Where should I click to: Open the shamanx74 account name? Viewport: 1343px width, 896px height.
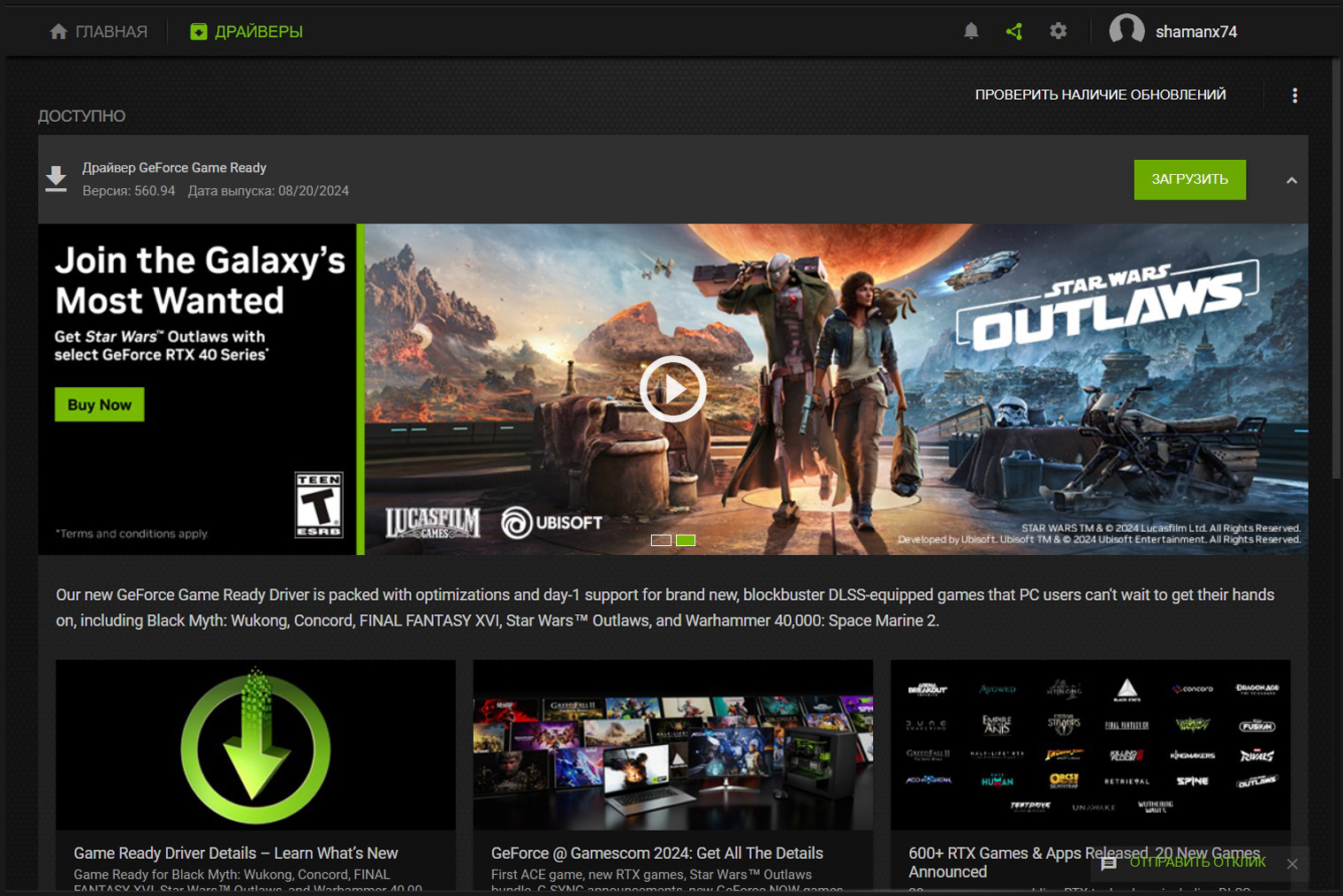1196,32
